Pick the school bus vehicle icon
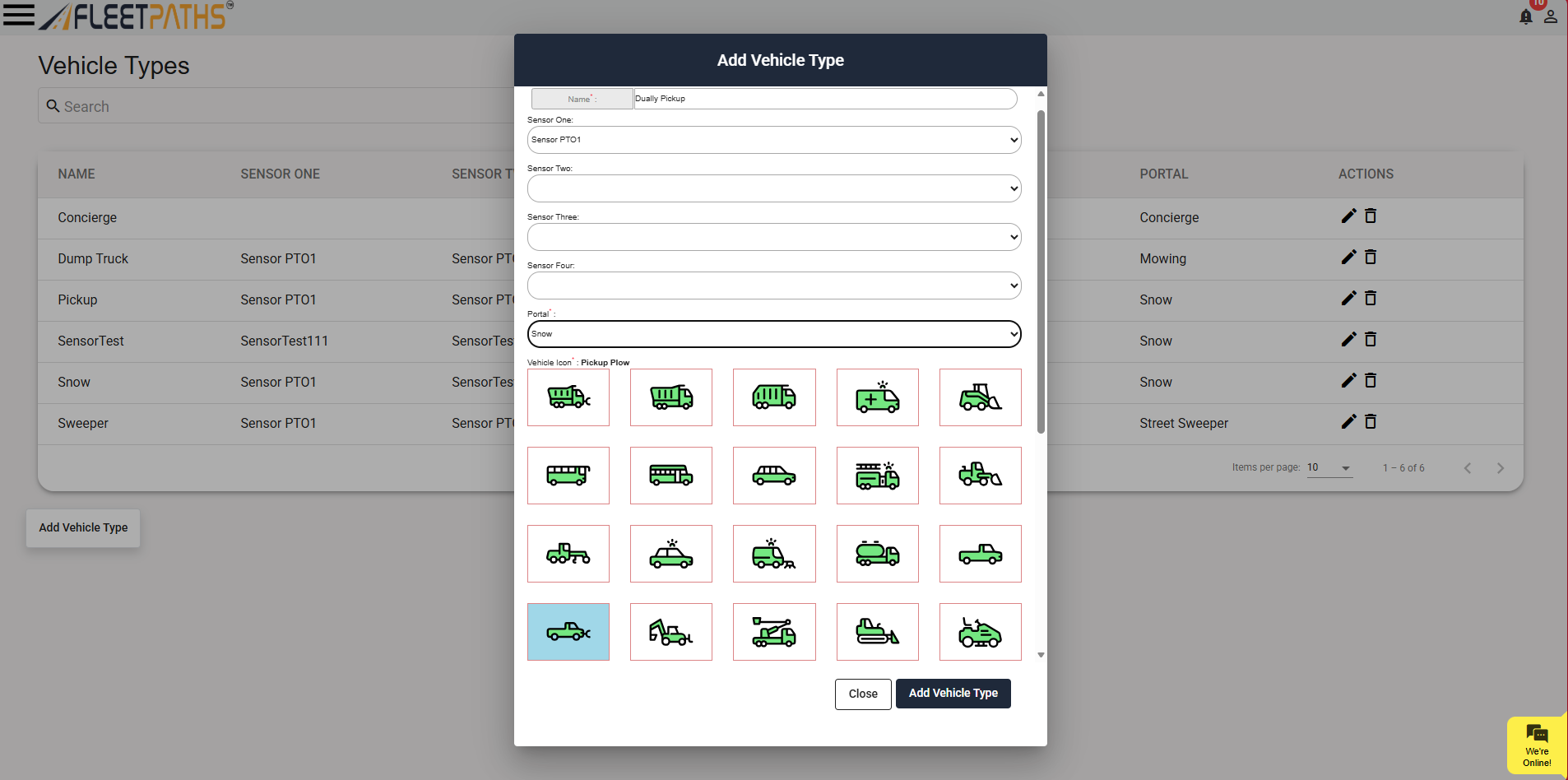The image size is (1568, 780). (670, 476)
